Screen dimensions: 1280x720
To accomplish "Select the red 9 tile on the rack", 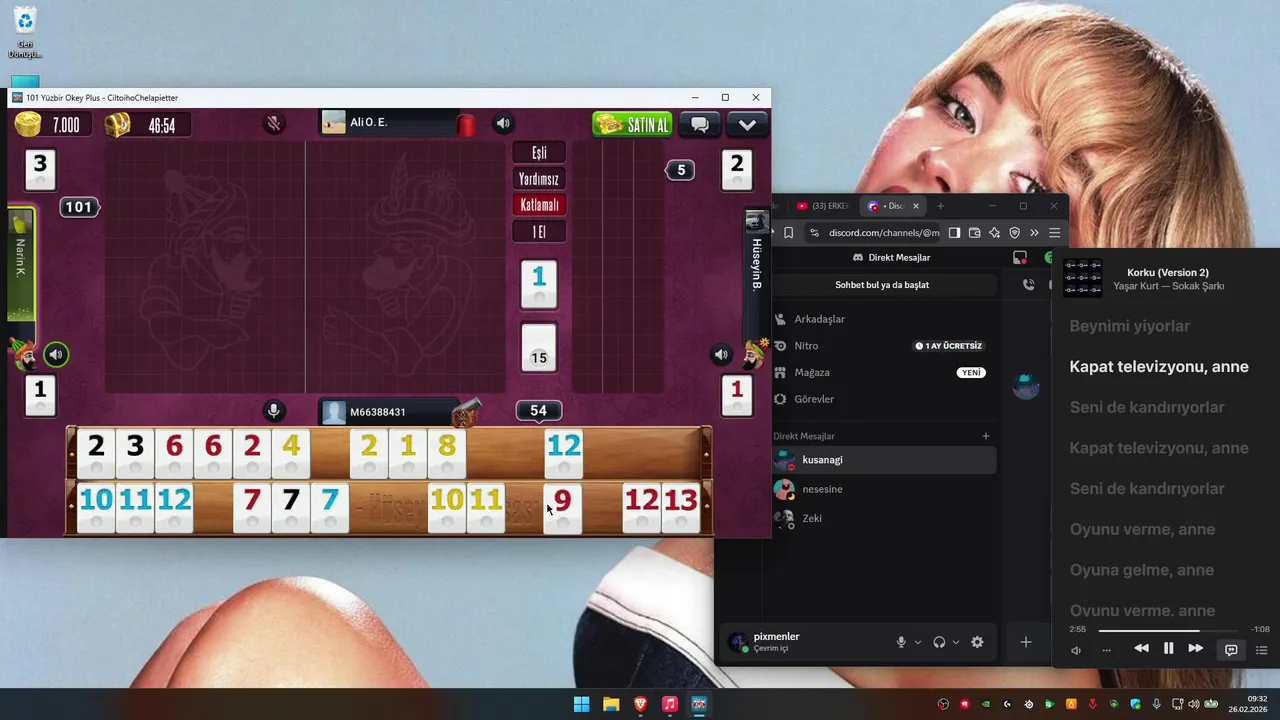I will pos(562,507).
